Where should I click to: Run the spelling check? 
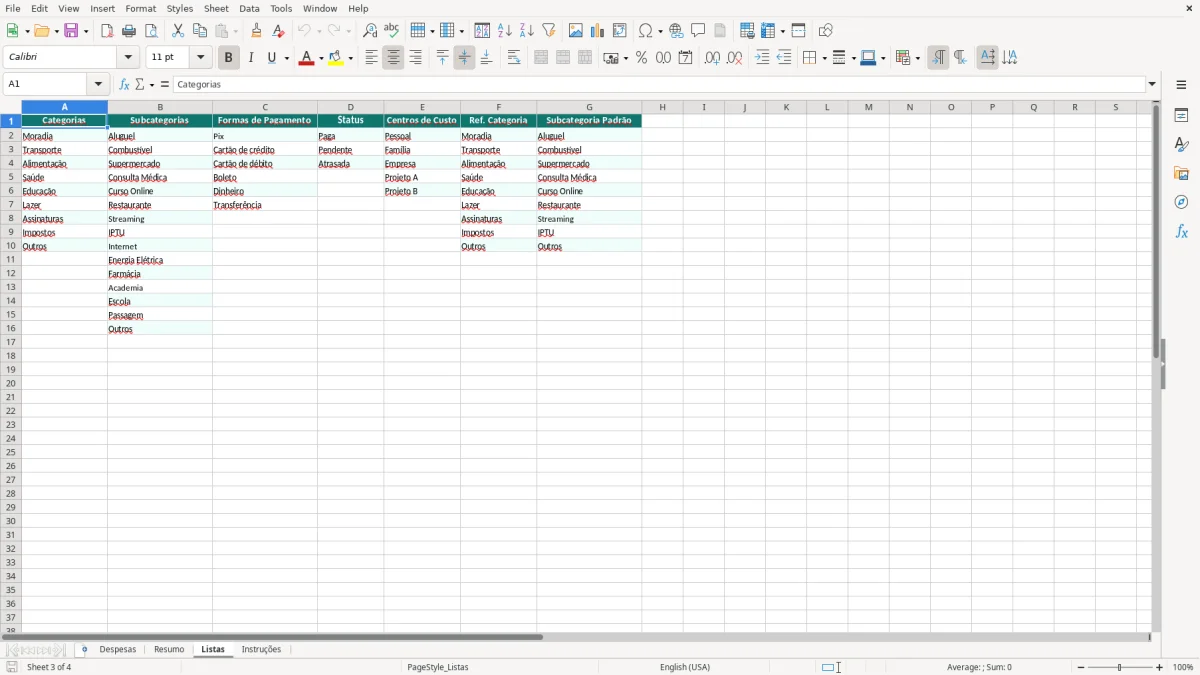tap(392, 31)
